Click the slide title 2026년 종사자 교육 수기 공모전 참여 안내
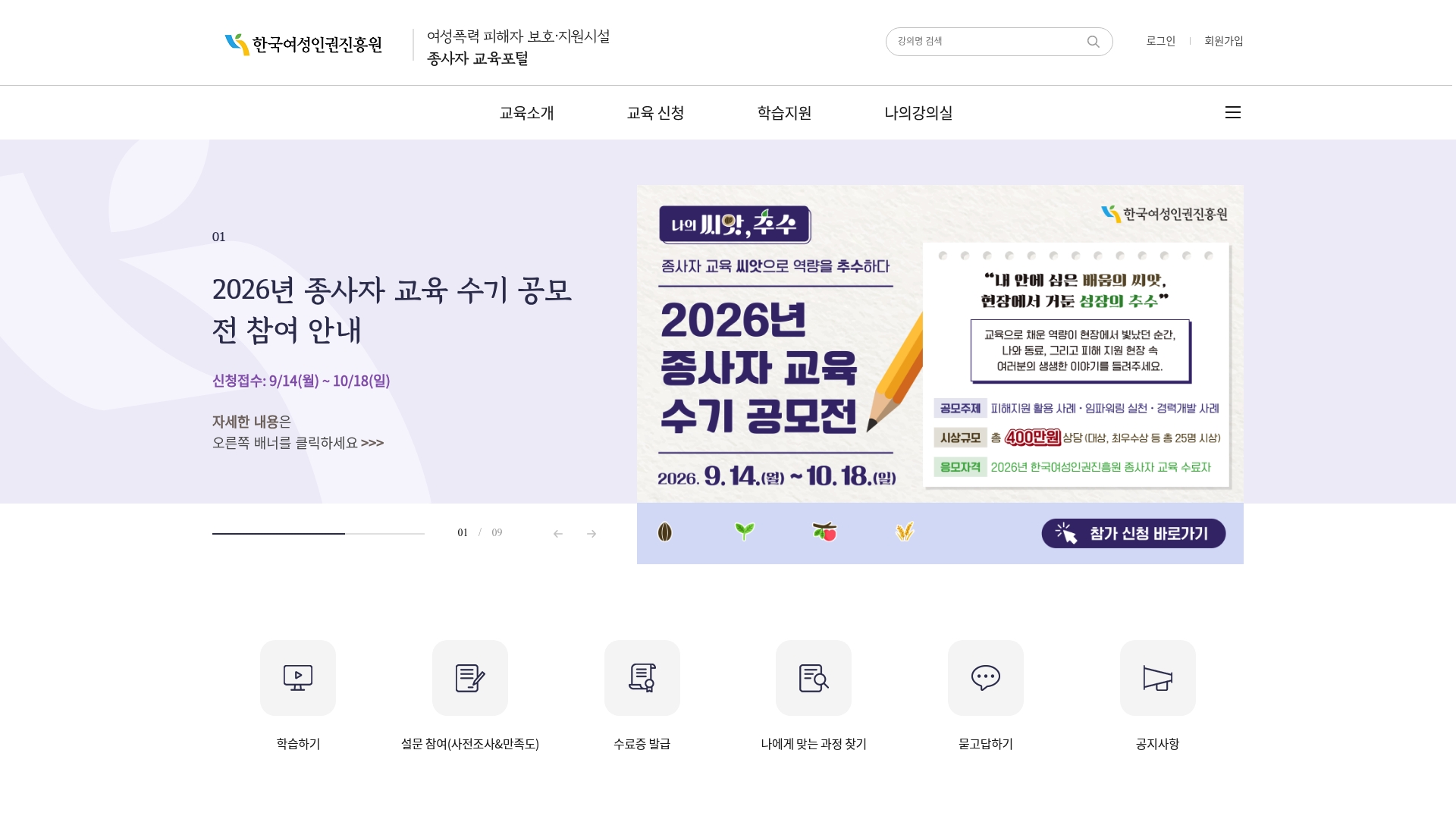This screenshot has height=819, width=1456. click(392, 309)
